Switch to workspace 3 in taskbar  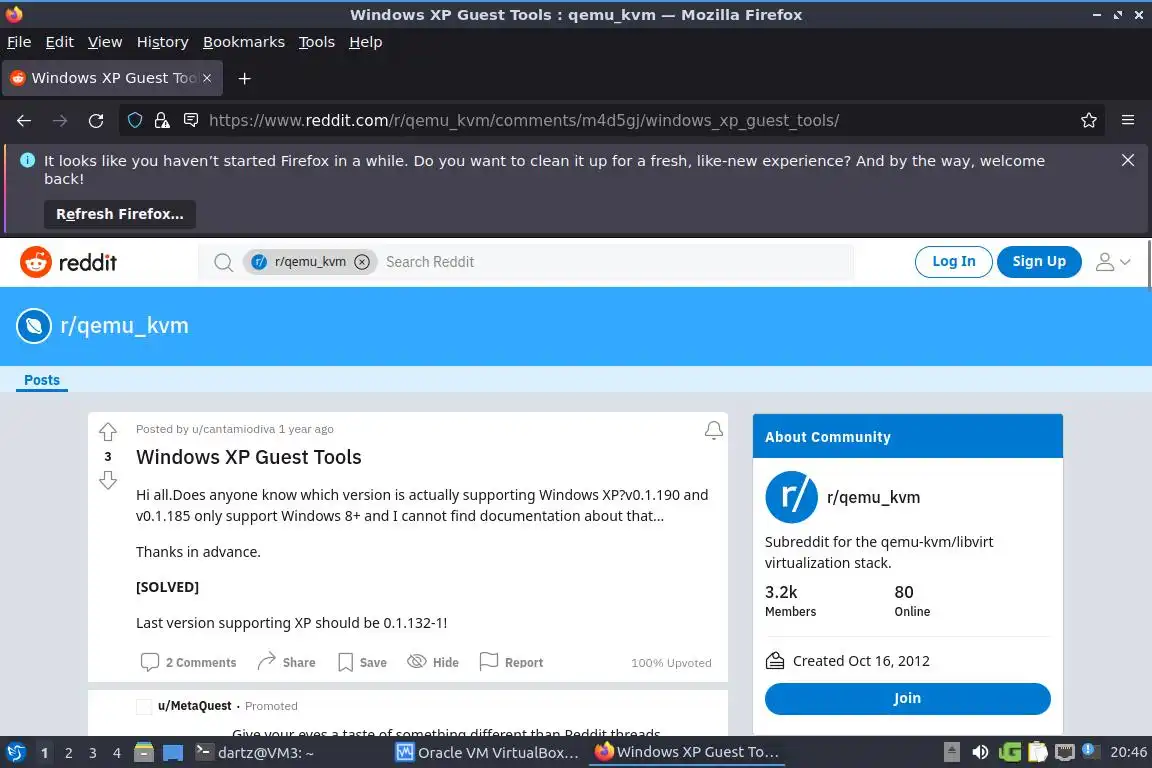pyautogui.click(x=93, y=753)
